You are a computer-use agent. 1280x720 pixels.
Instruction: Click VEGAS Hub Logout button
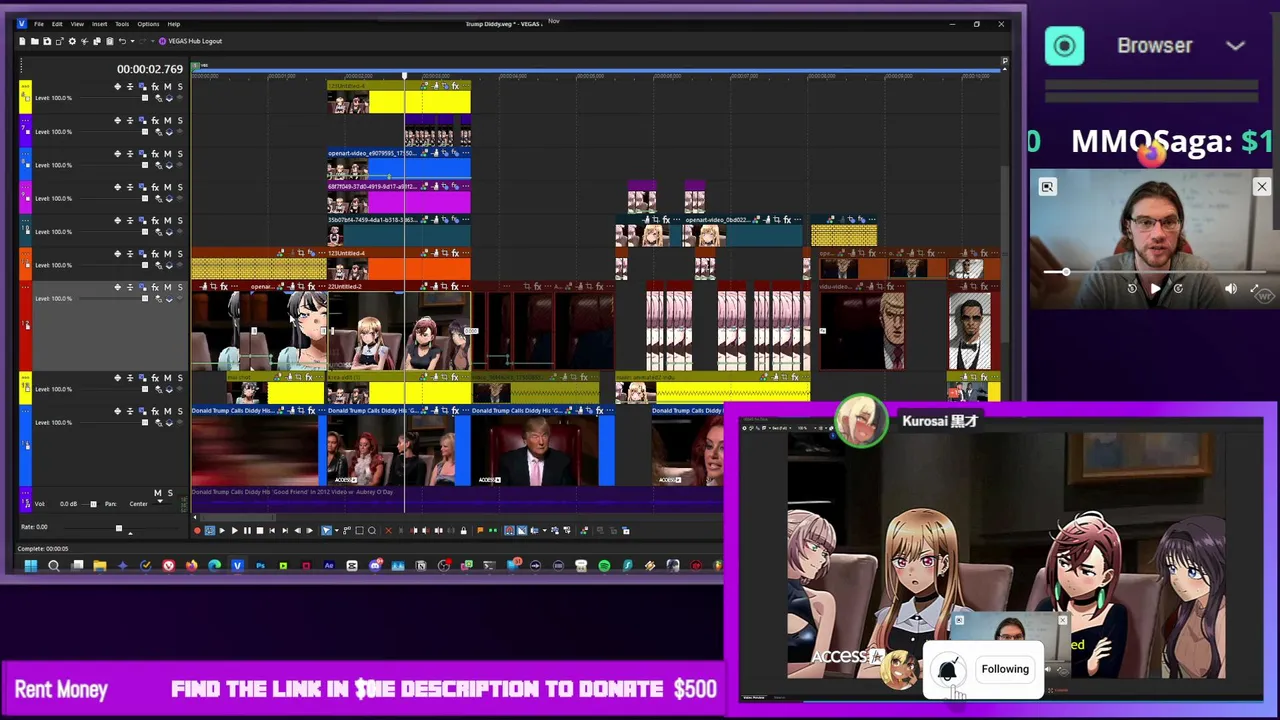[x=190, y=41]
